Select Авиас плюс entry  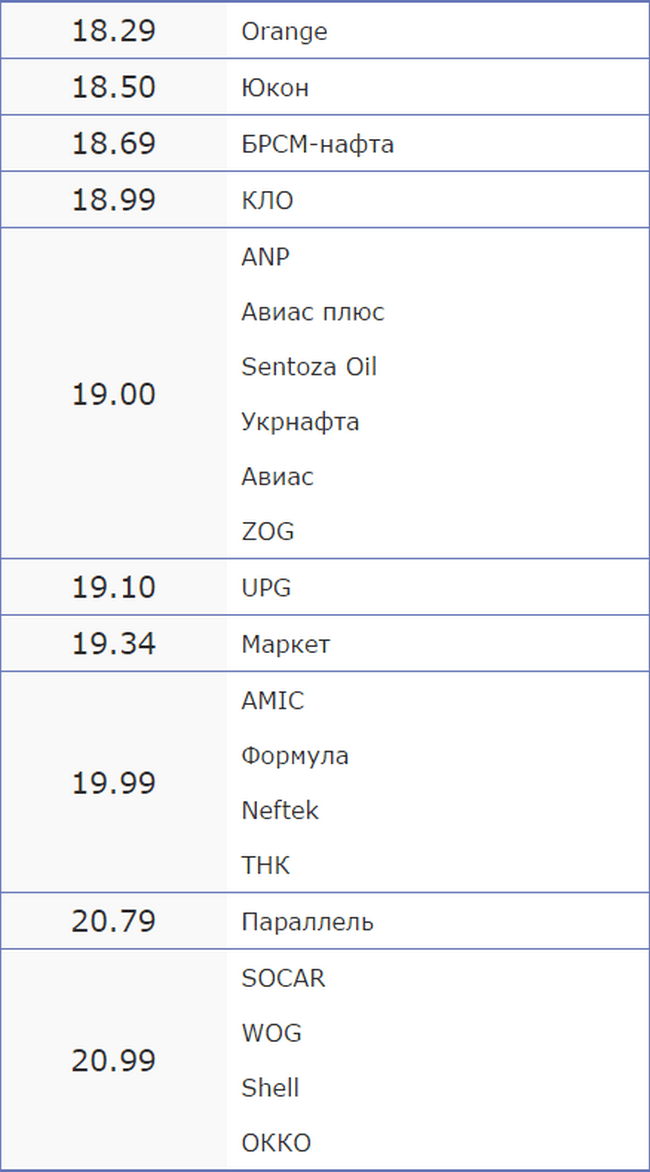[312, 312]
